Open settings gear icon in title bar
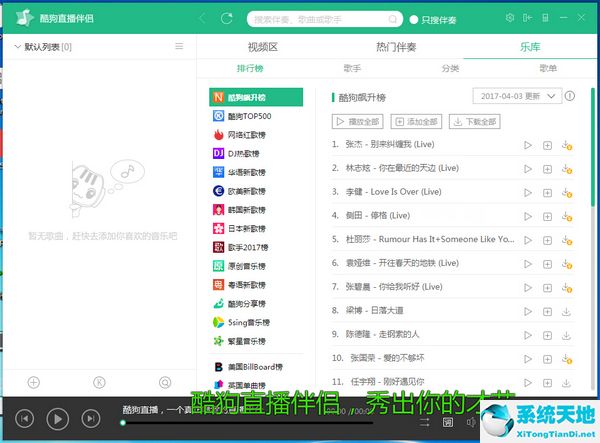This screenshot has height=443, width=600. click(510, 18)
